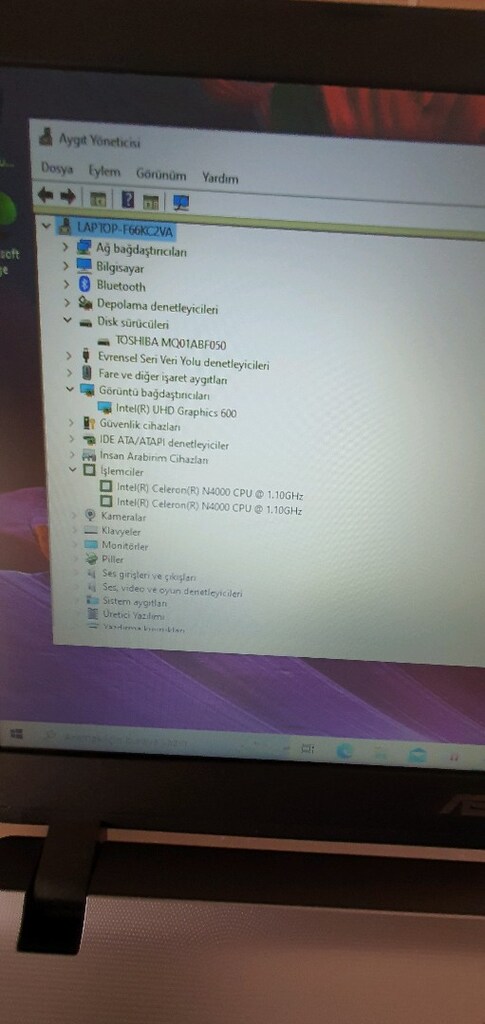Expand the Fare ve diğer işaret aygıtları node
The height and width of the screenshot is (1024, 485).
69,372
